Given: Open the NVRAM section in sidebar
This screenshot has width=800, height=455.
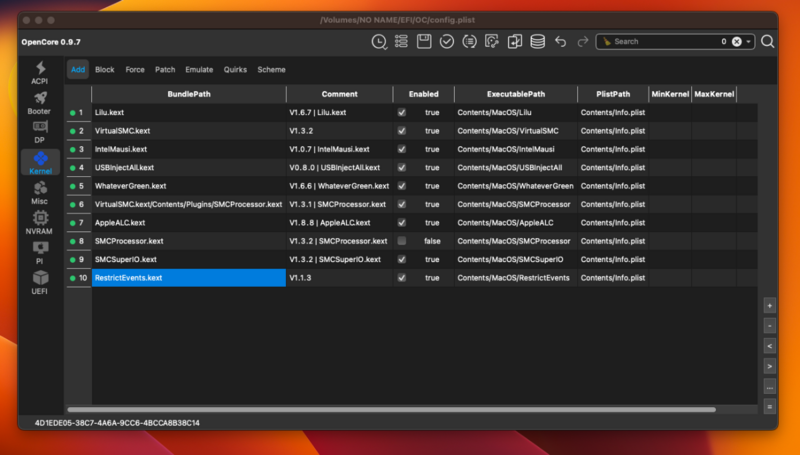Looking at the screenshot, I should tap(40, 222).
